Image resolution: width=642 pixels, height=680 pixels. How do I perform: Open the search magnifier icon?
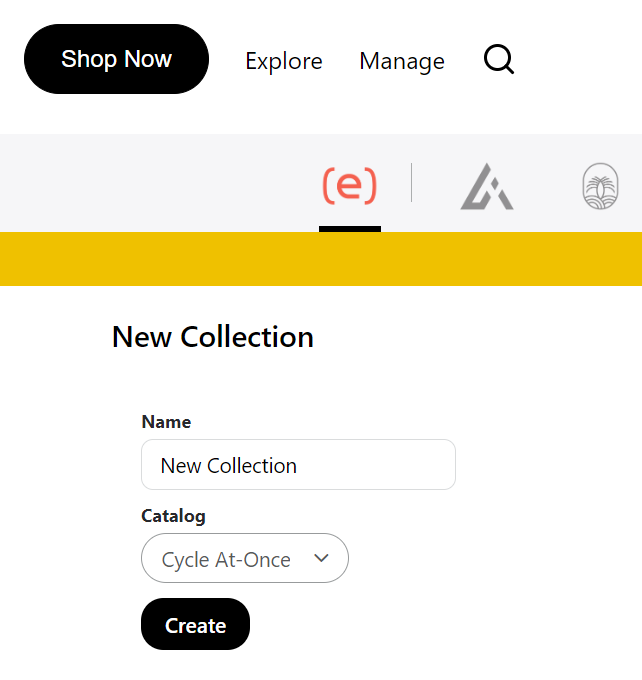[x=498, y=60]
